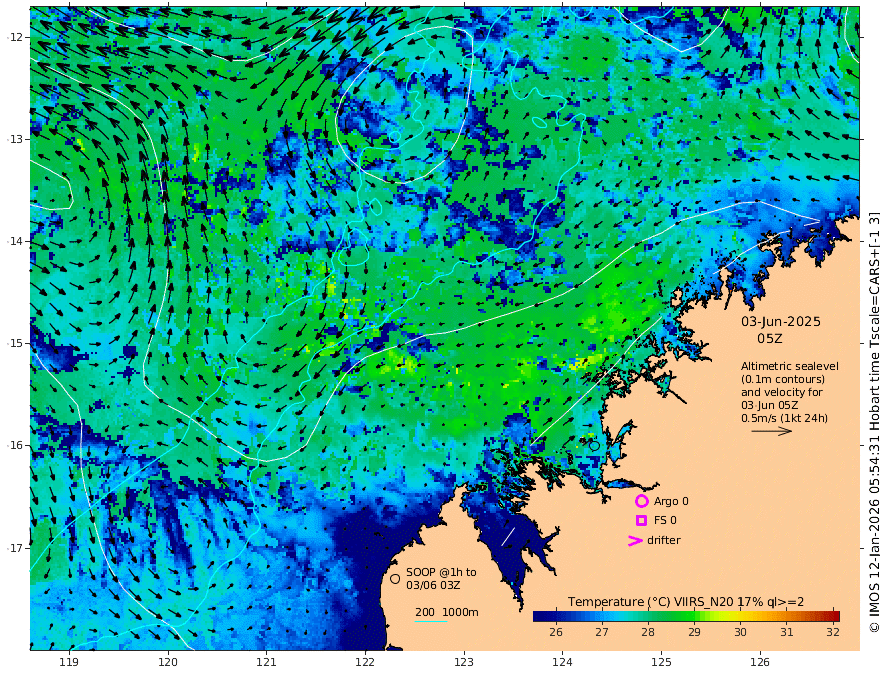The image size is (880, 680).
Task: Click the colorbar tick label 27
Action: coord(602,632)
